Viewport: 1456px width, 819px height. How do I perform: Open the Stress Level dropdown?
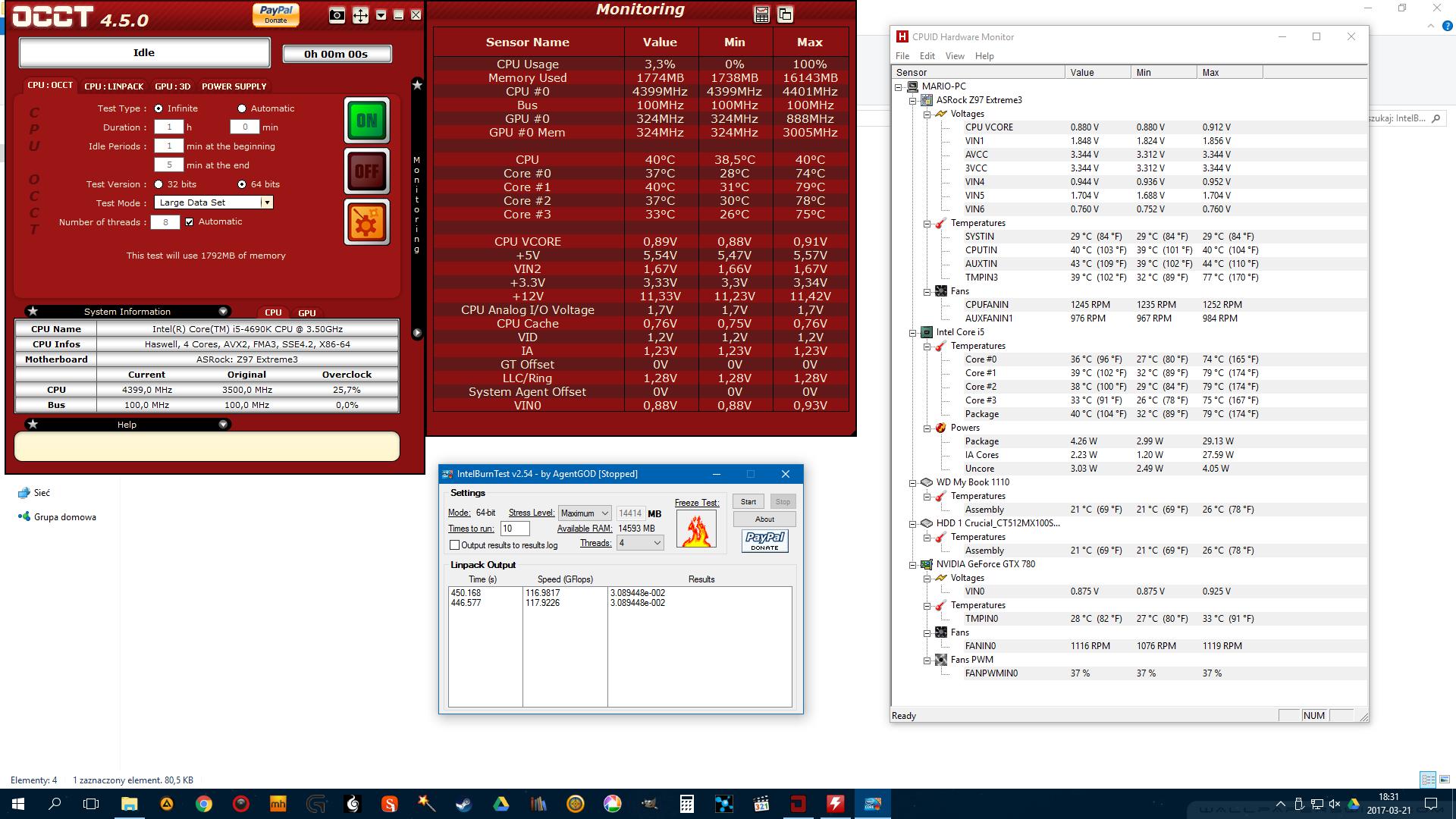coord(585,513)
